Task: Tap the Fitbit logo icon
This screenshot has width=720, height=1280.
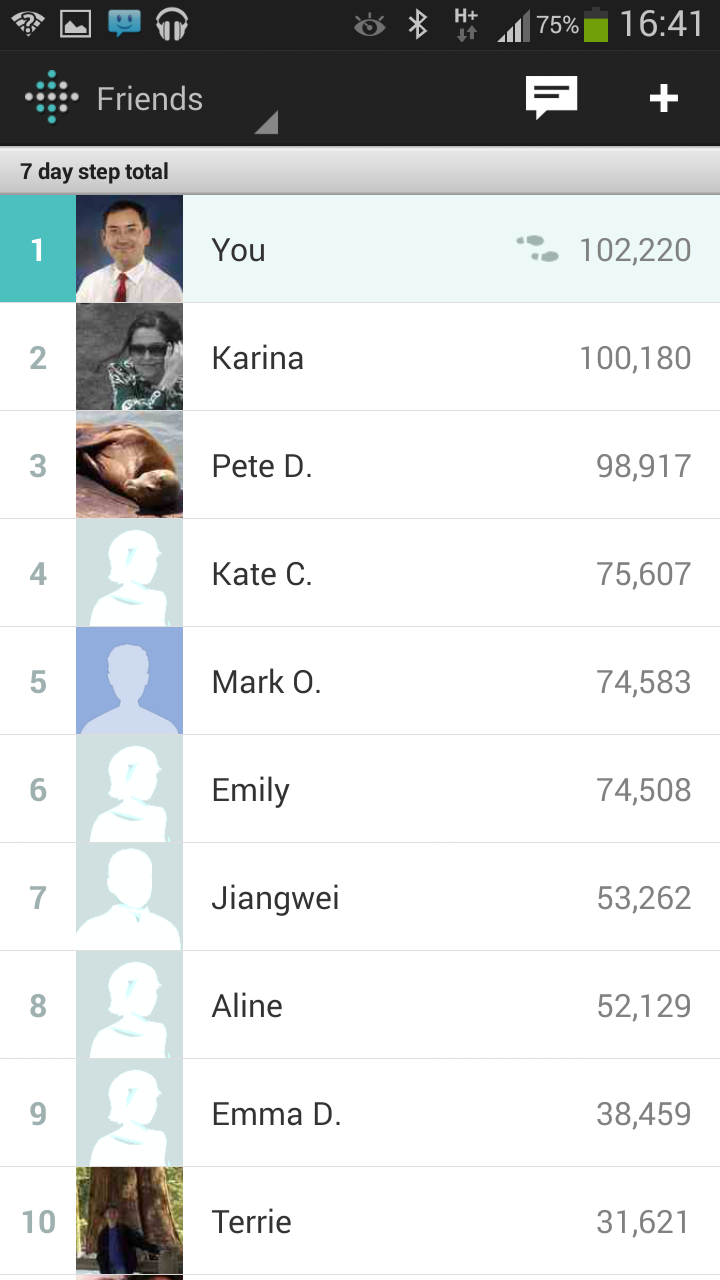Action: pos(51,98)
